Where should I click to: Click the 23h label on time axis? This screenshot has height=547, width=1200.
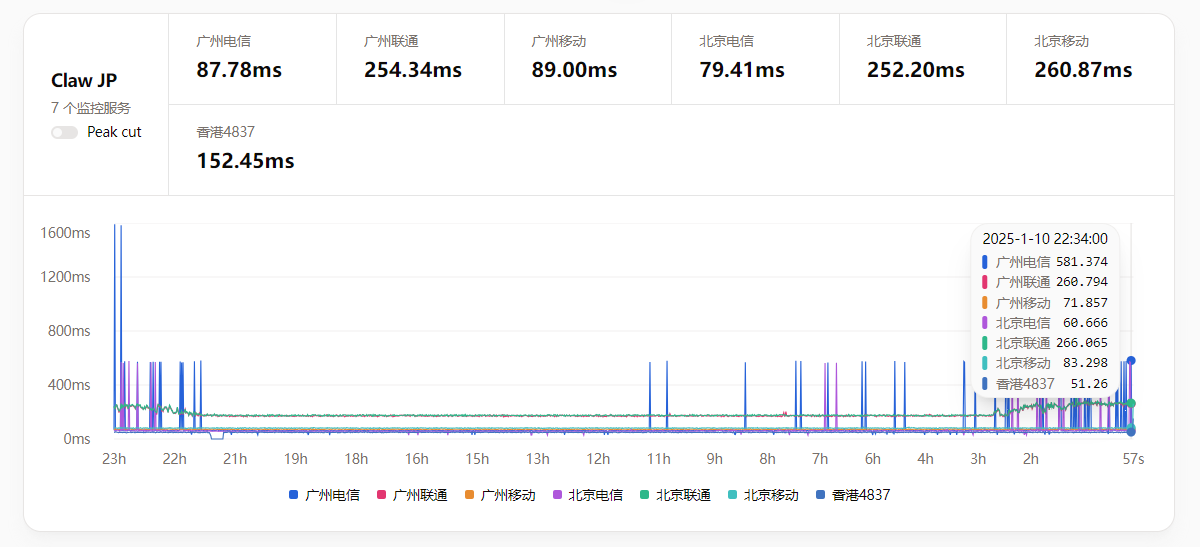[114, 459]
